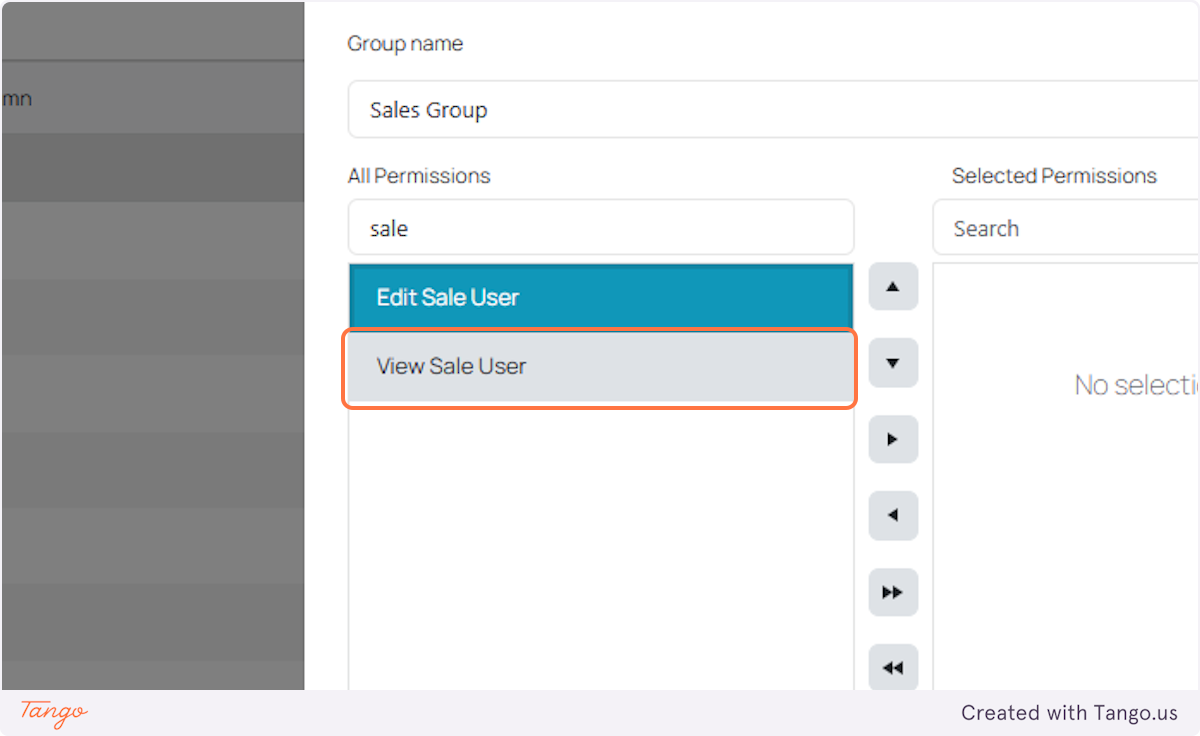1200x736 pixels.
Task: Move permission back left with single arrow
Action: click(x=893, y=516)
